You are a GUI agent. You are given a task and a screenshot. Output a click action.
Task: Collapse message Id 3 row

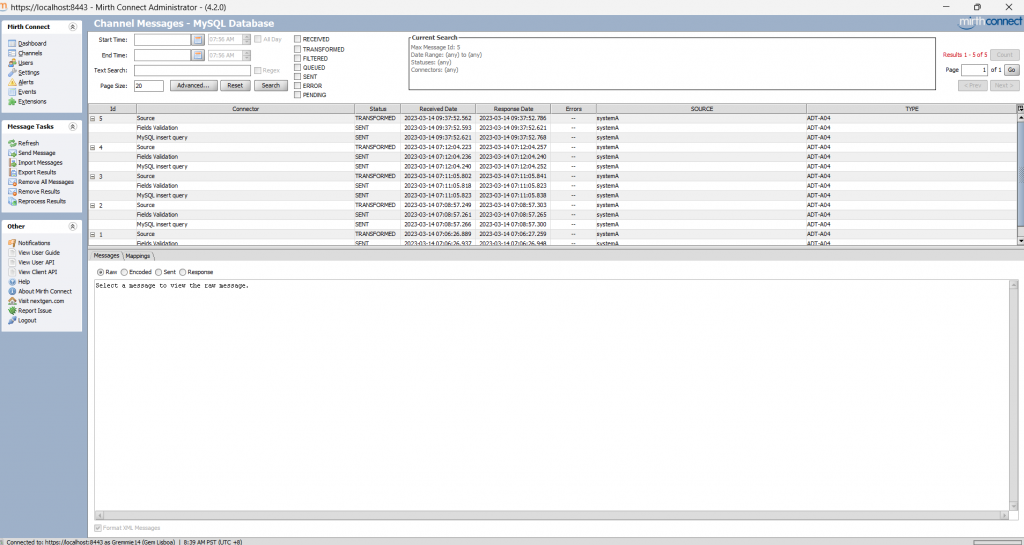coord(92,176)
